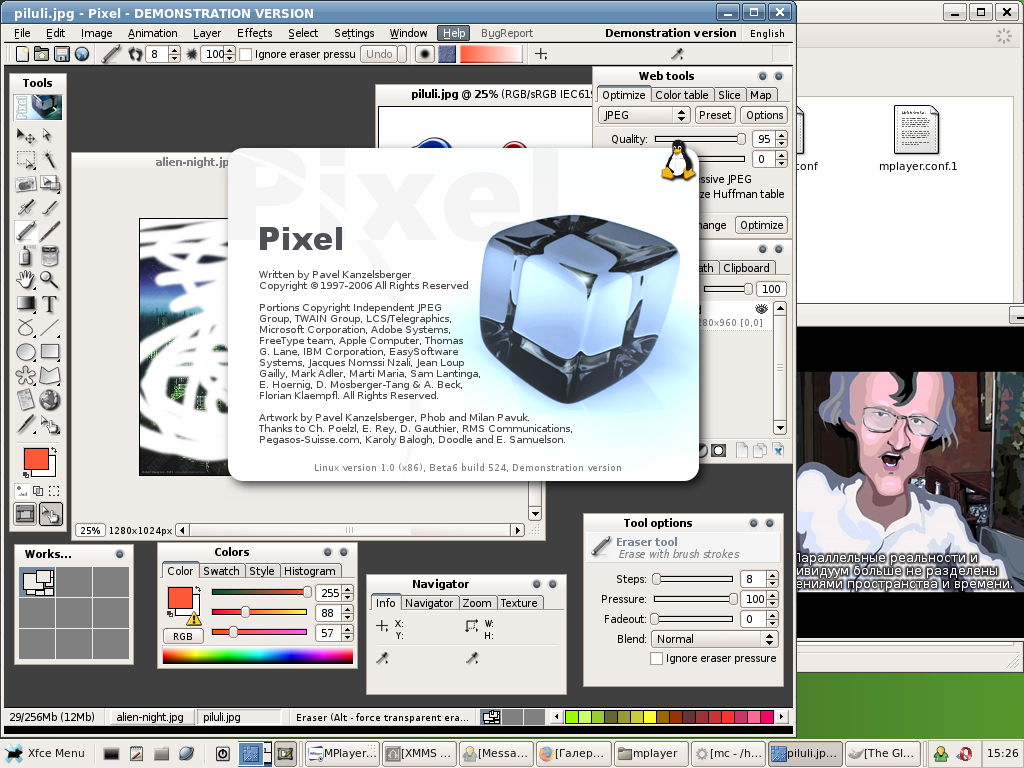The width and height of the screenshot is (1024, 768).
Task: Click the RGB color mode button
Action: click(183, 636)
